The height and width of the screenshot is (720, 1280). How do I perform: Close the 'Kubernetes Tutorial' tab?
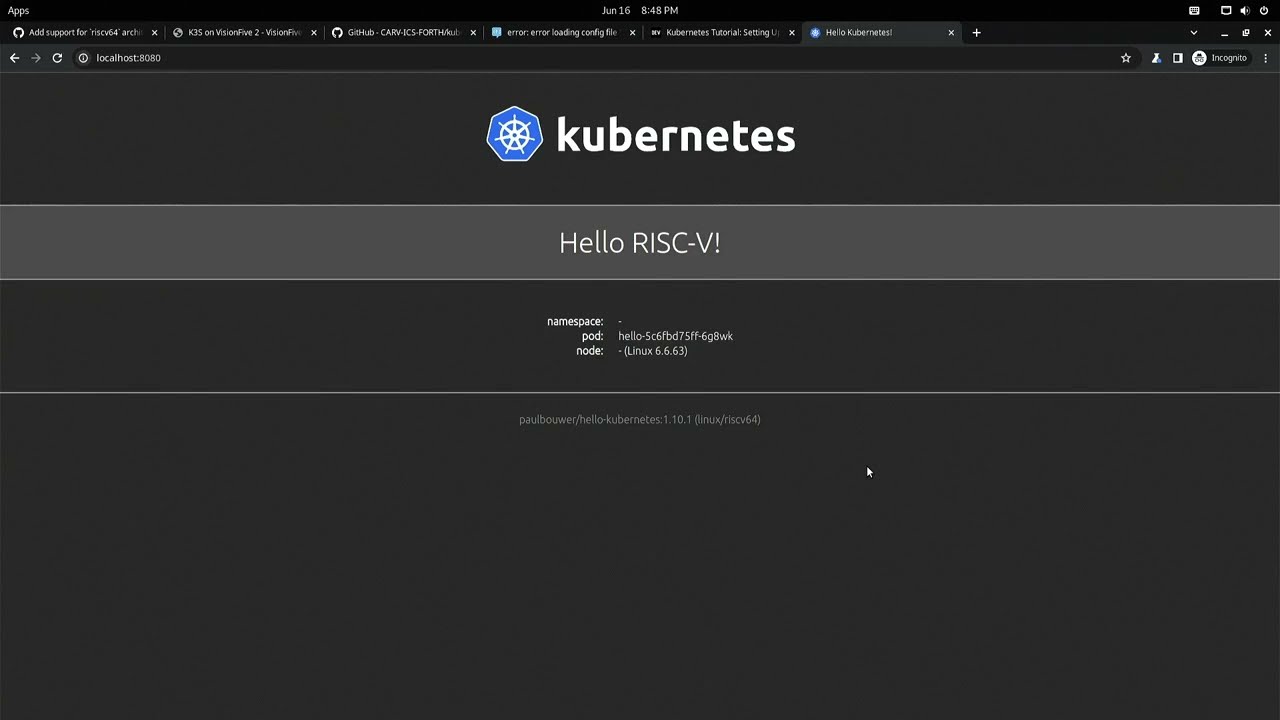(x=792, y=32)
